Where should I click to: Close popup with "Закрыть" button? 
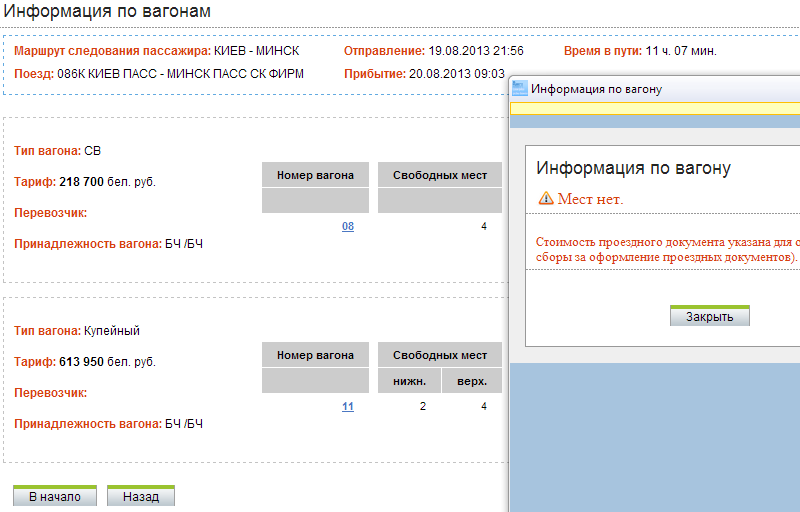tap(709, 316)
